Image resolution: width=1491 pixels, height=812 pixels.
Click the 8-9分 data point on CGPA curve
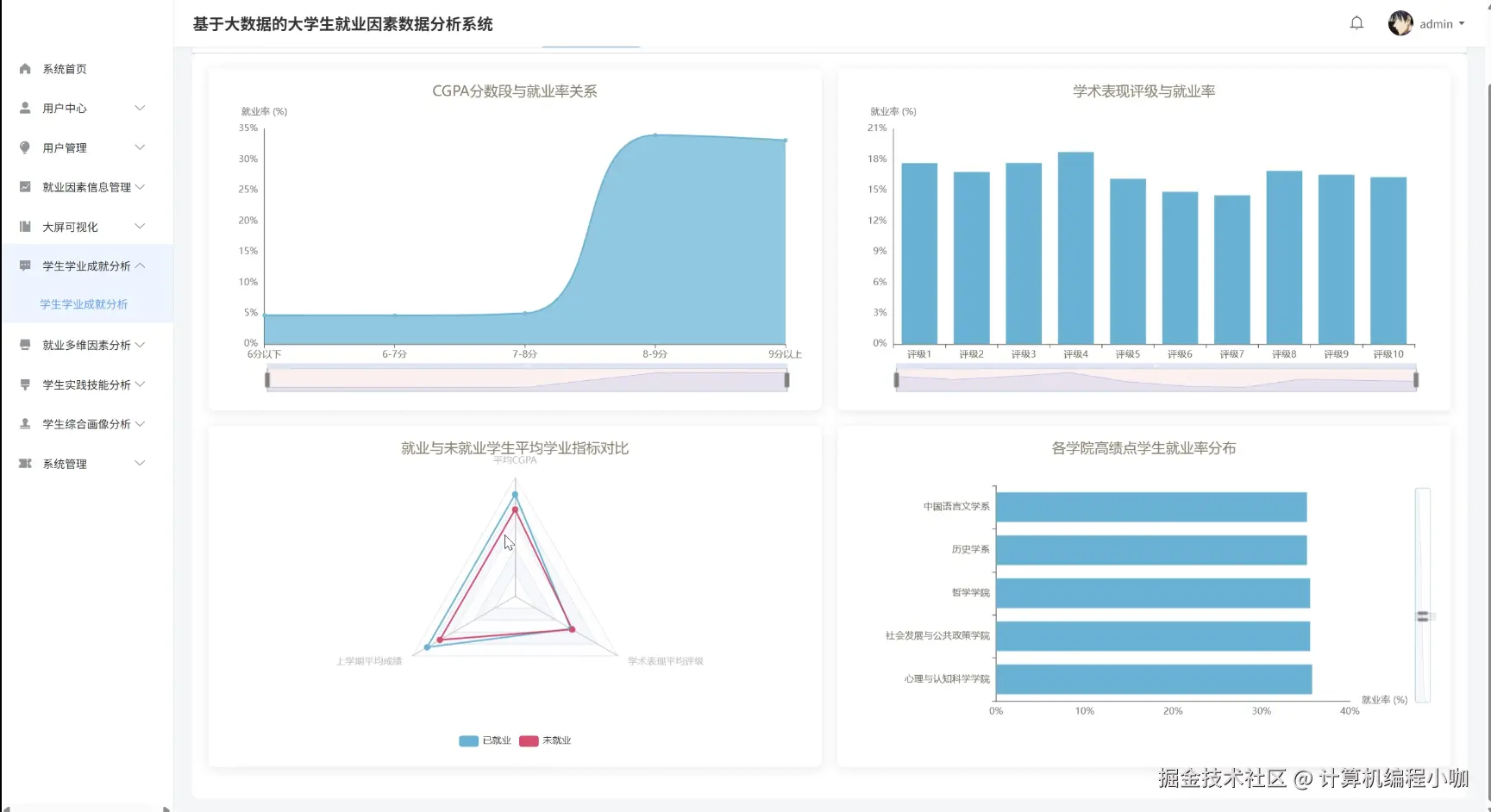coord(655,134)
